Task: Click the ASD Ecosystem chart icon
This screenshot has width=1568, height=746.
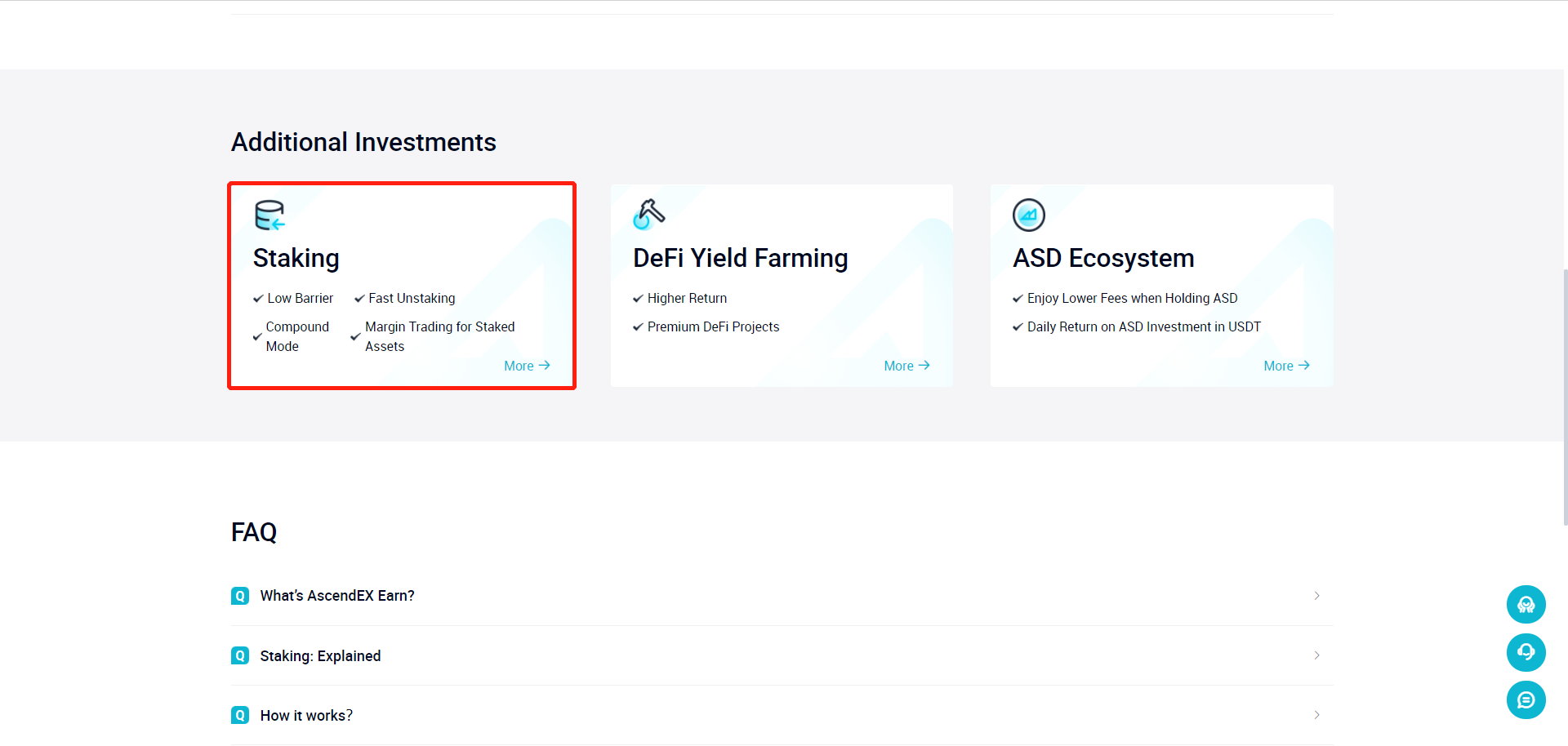Action: (x=1028, y=215)
